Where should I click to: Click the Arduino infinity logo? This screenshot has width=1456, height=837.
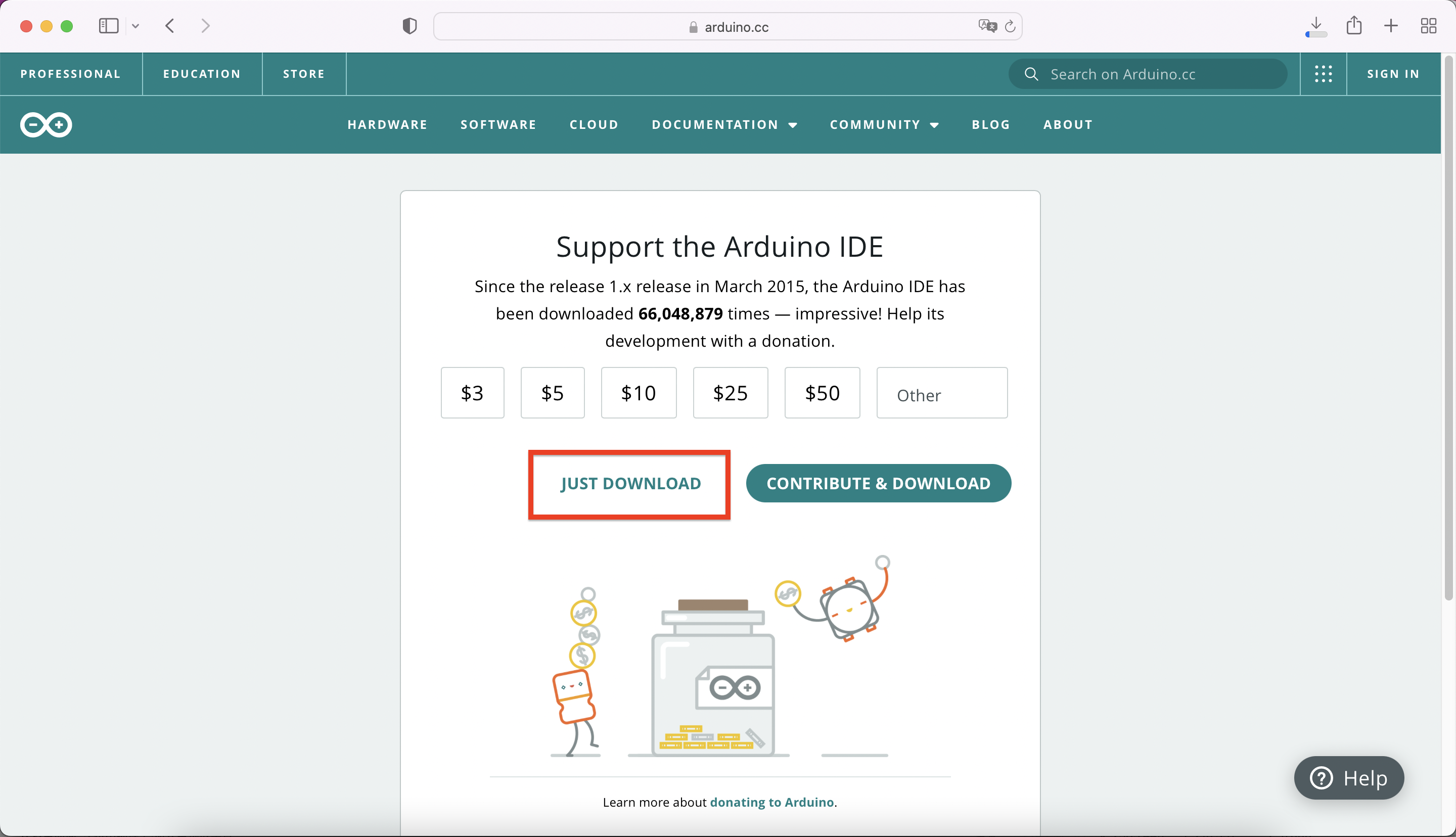46,125
